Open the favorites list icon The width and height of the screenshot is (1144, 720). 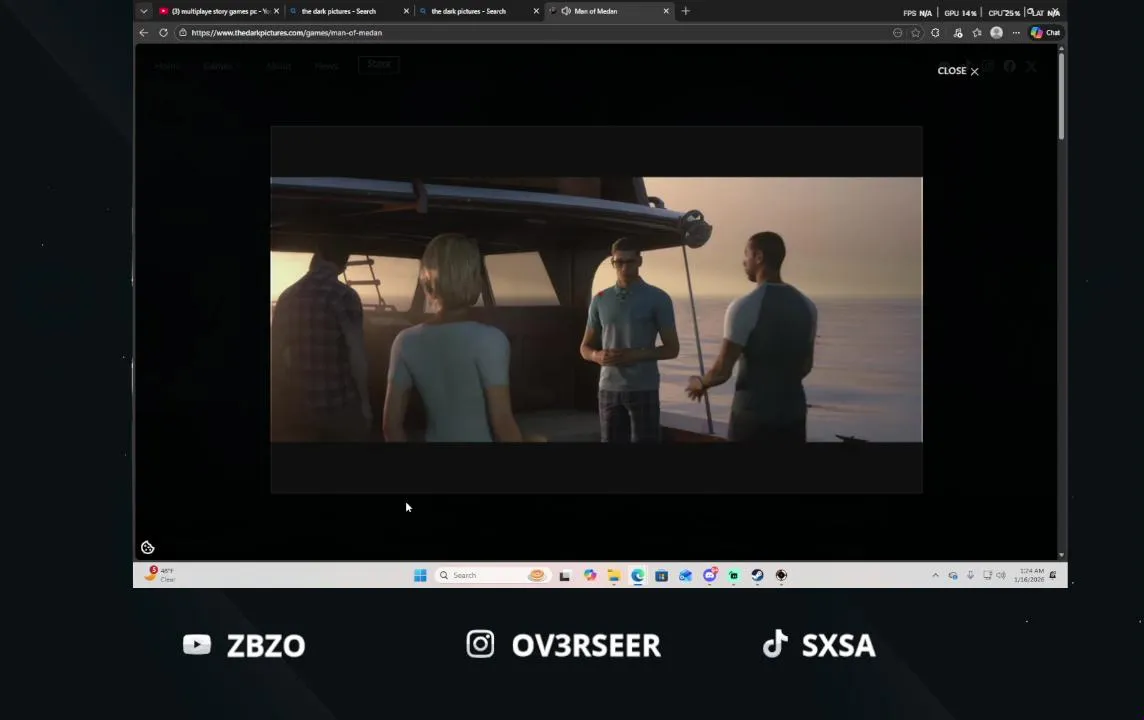pyautogui.click(x=977, y=33)
